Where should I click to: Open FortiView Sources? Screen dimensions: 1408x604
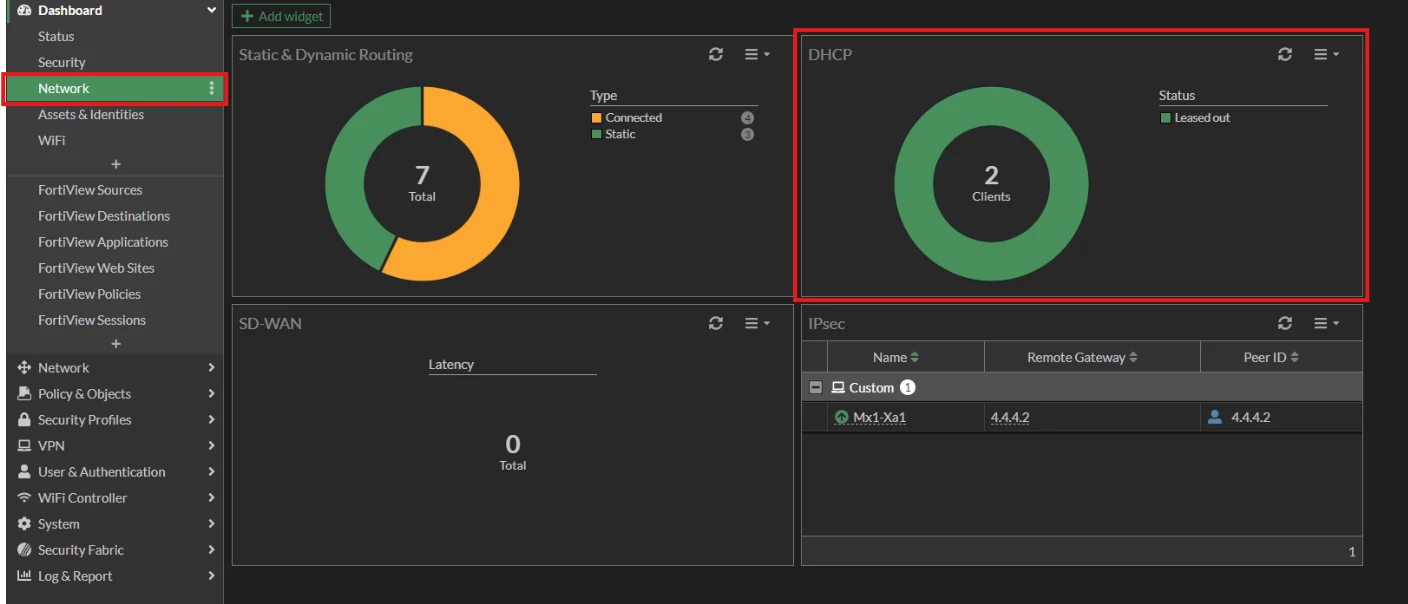[x=90, y=190]
